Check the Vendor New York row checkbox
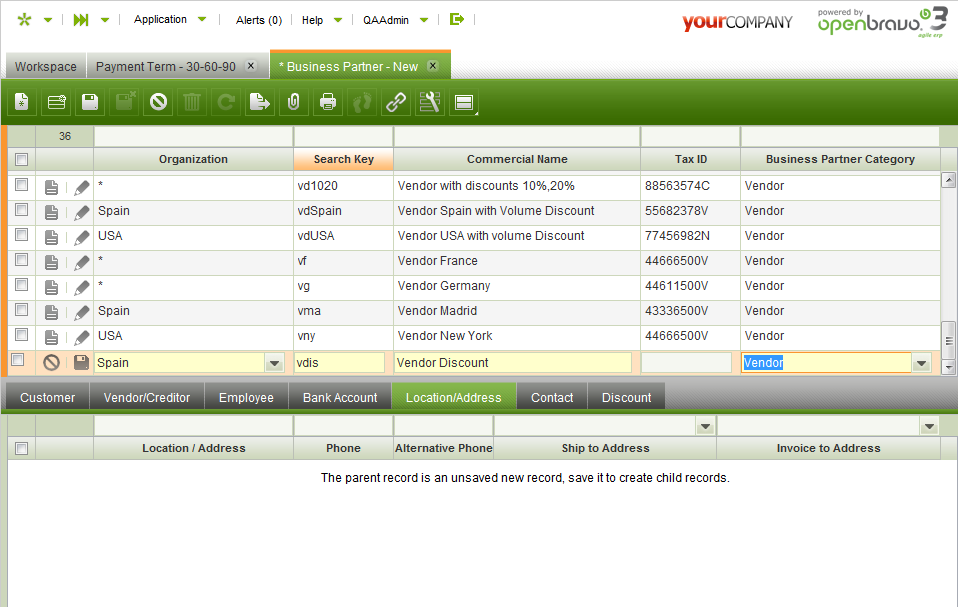The height and width of the screenshot is (607, 958). (21, 335)
